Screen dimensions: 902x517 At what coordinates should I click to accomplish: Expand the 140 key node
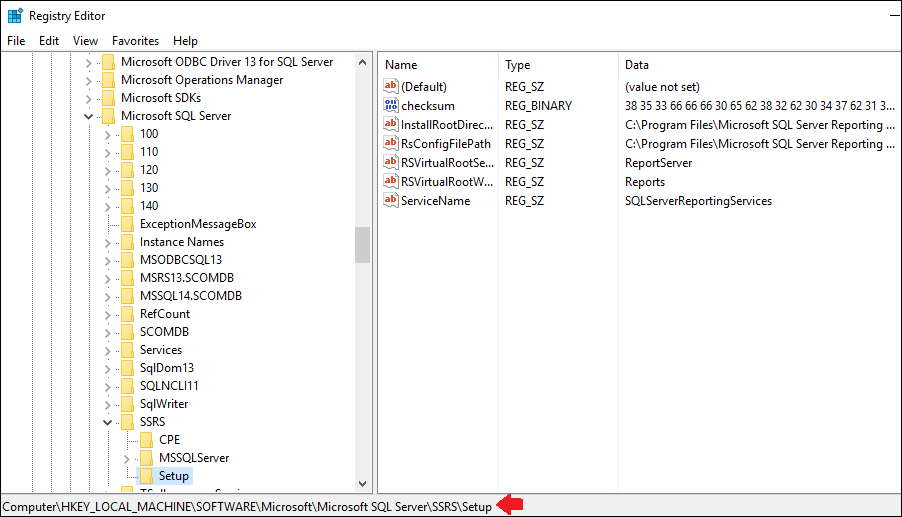(108, 207)
